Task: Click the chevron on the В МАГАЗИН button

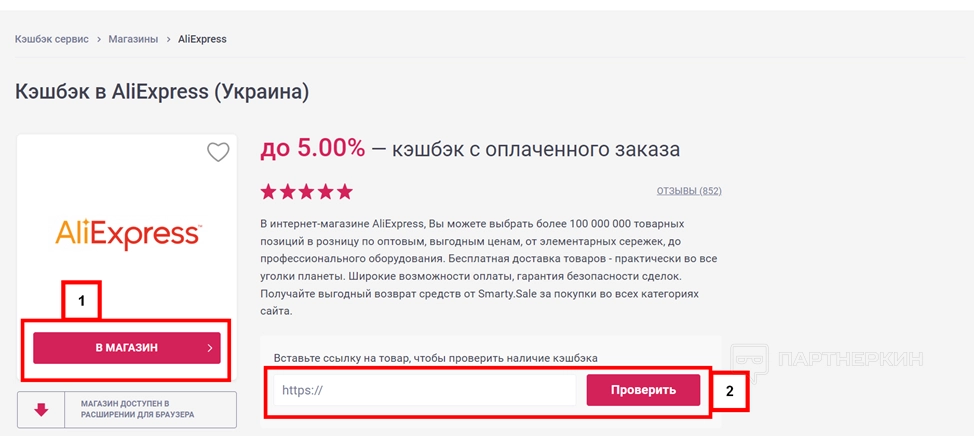Action: click(210, 348)
